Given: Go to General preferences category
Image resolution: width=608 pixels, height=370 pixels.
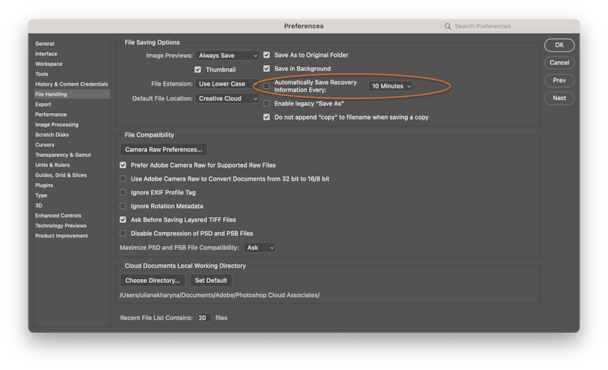Looking at the screenshot, I should pyautogui.click(x=45, y=44).
